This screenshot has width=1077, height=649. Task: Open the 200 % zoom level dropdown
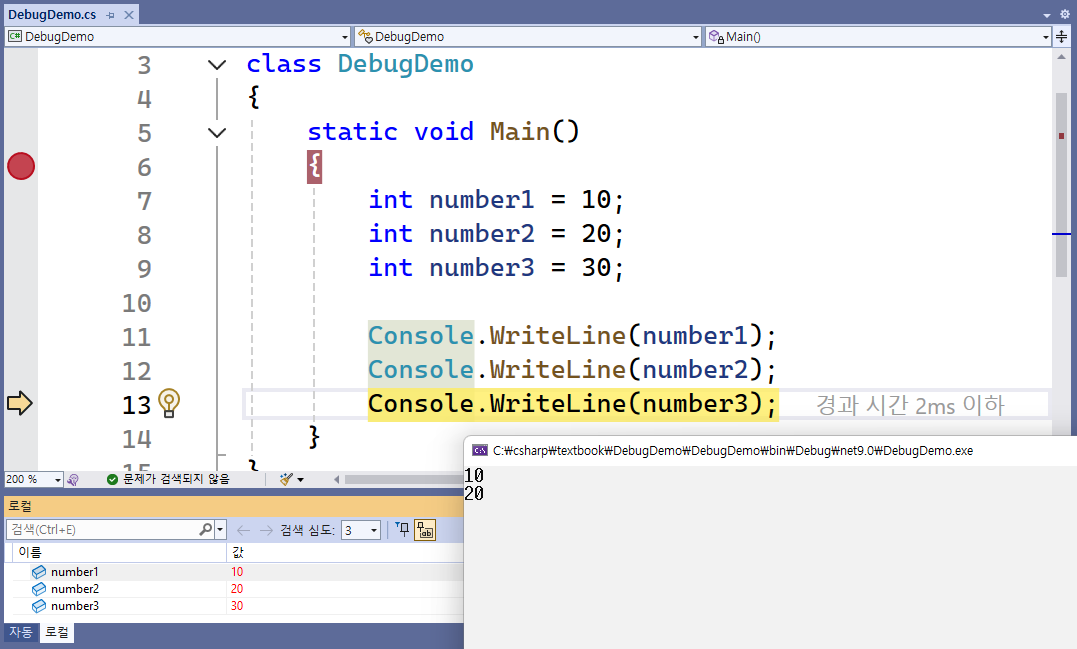point(57,480)
